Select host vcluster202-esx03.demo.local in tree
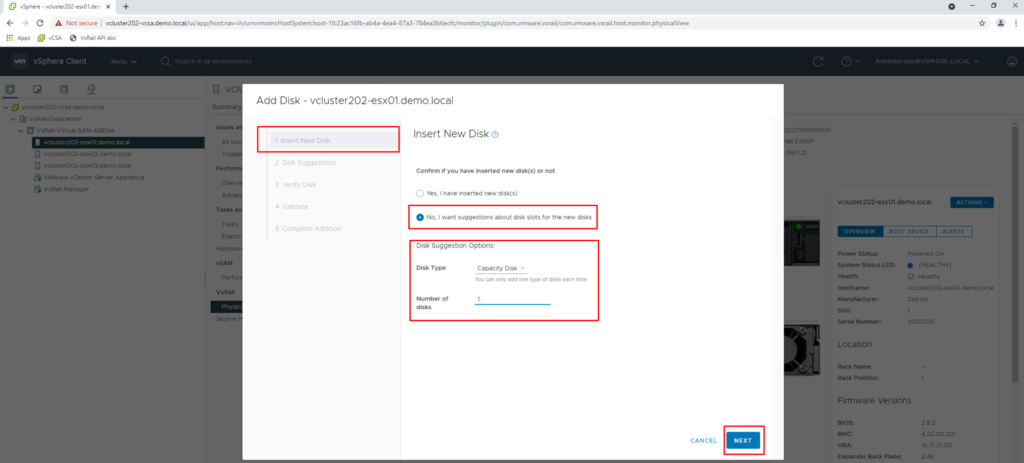 86,166
